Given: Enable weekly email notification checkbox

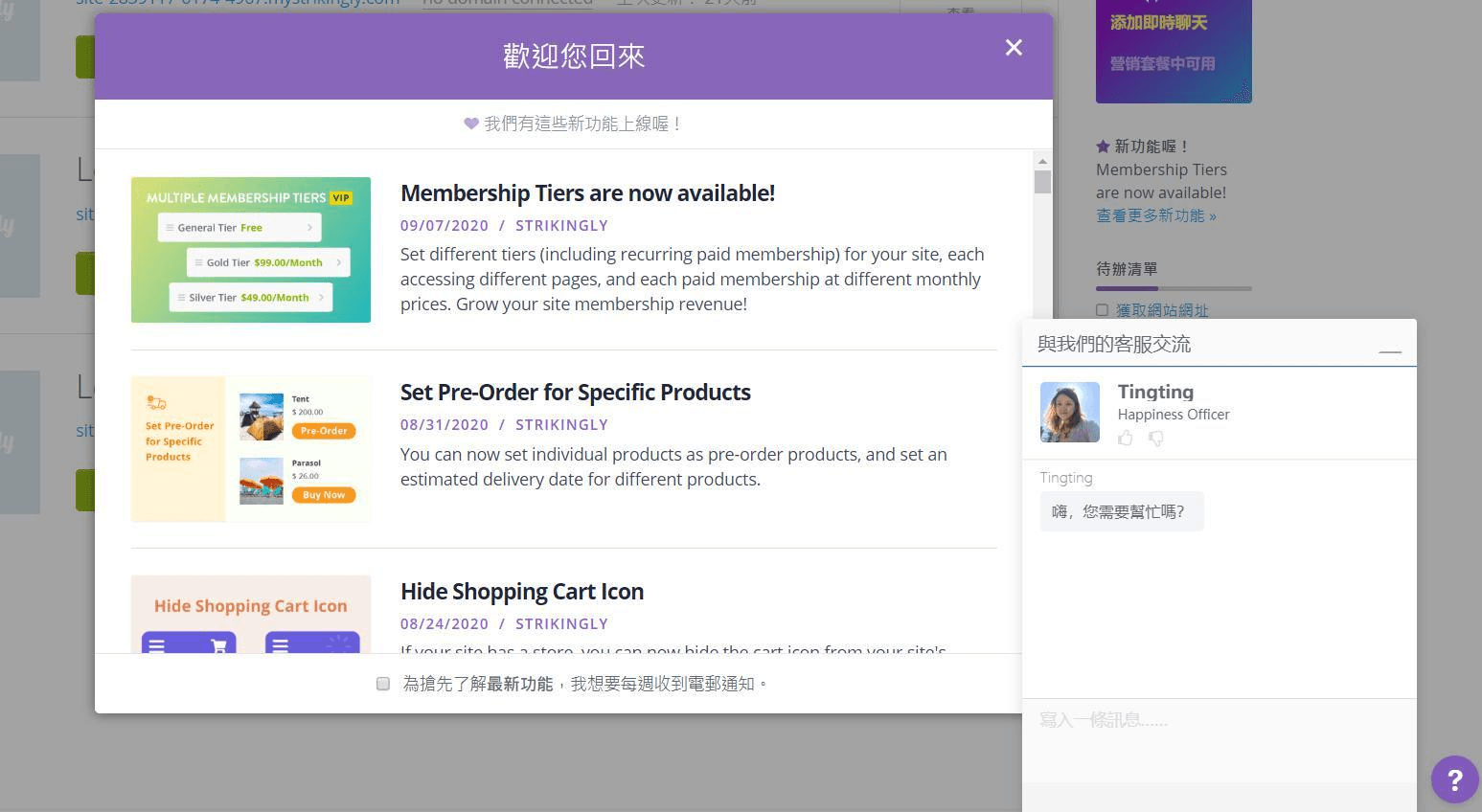Looking at the screenshot, I should (383, 684).
